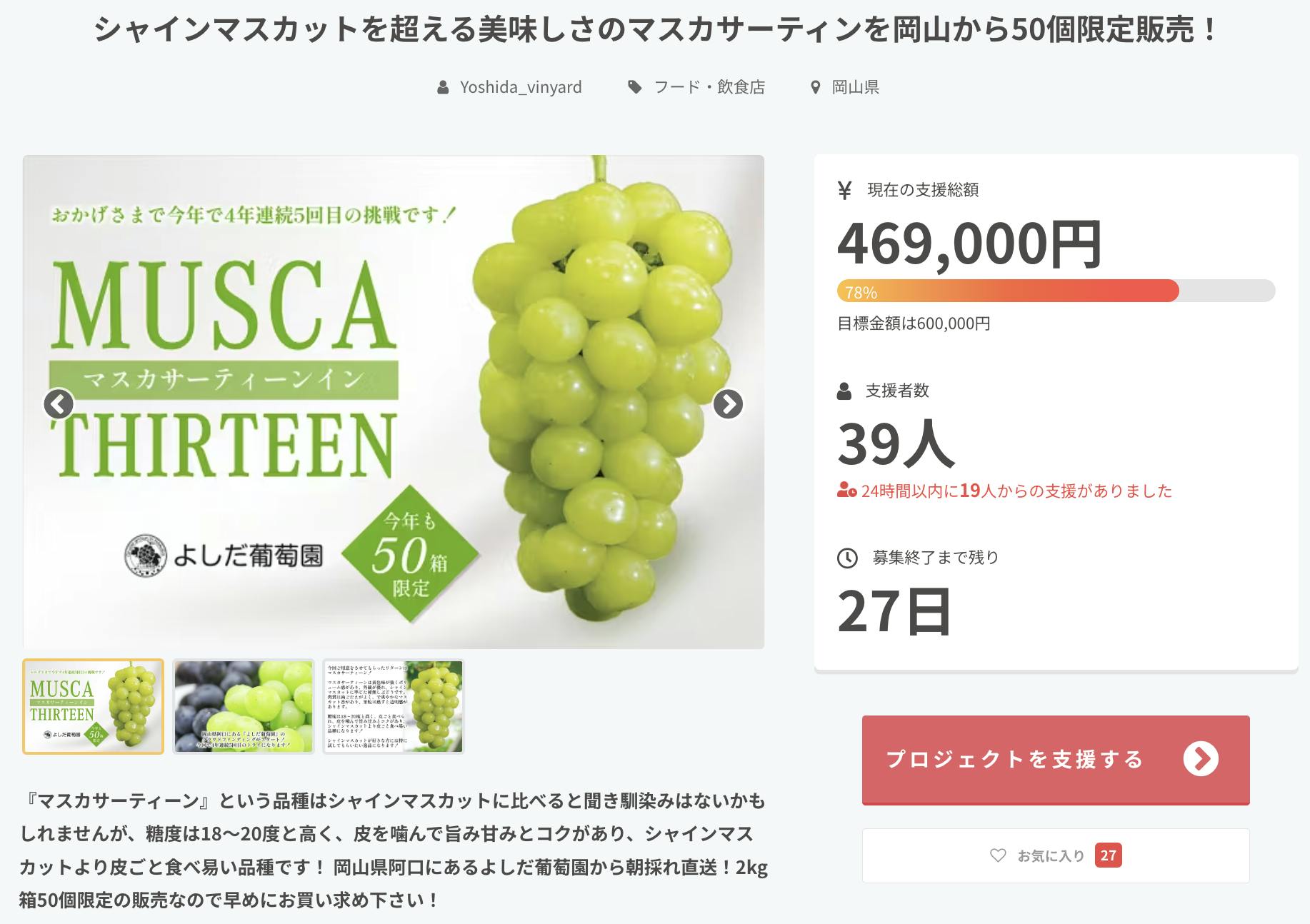
Task: Open the 岡山県 location listing
Action: (x=855, y=87)
